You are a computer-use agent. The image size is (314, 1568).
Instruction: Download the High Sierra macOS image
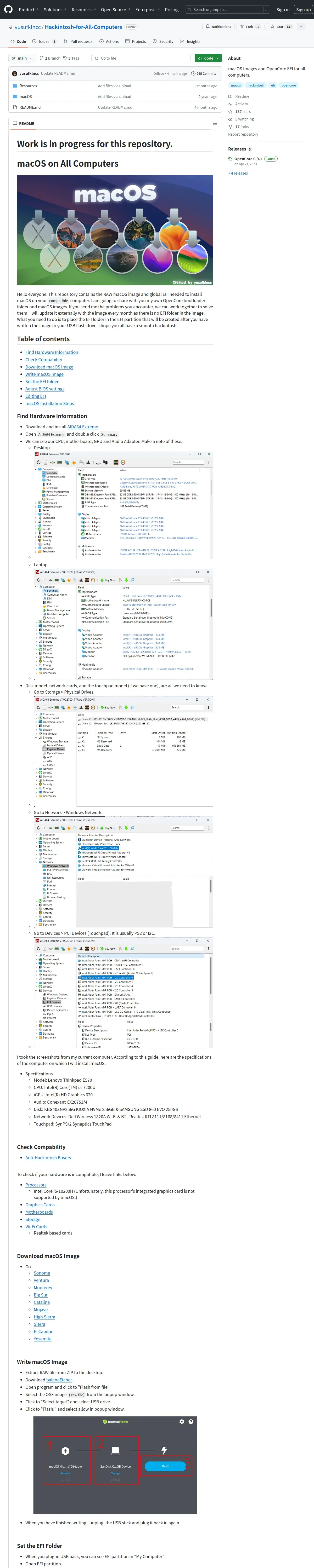pos(44,1317)
